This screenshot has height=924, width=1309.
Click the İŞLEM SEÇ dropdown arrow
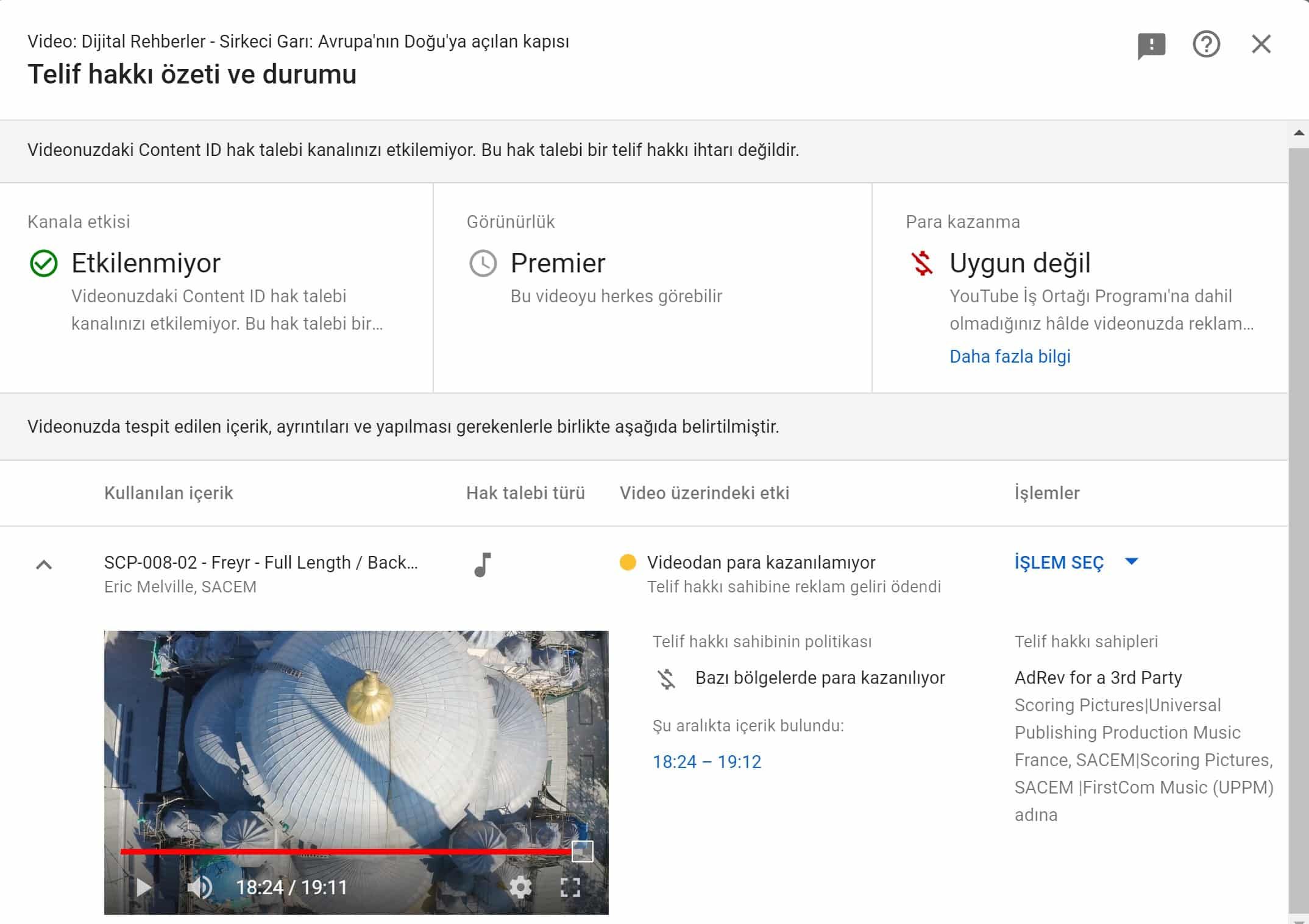point(1131,561)
